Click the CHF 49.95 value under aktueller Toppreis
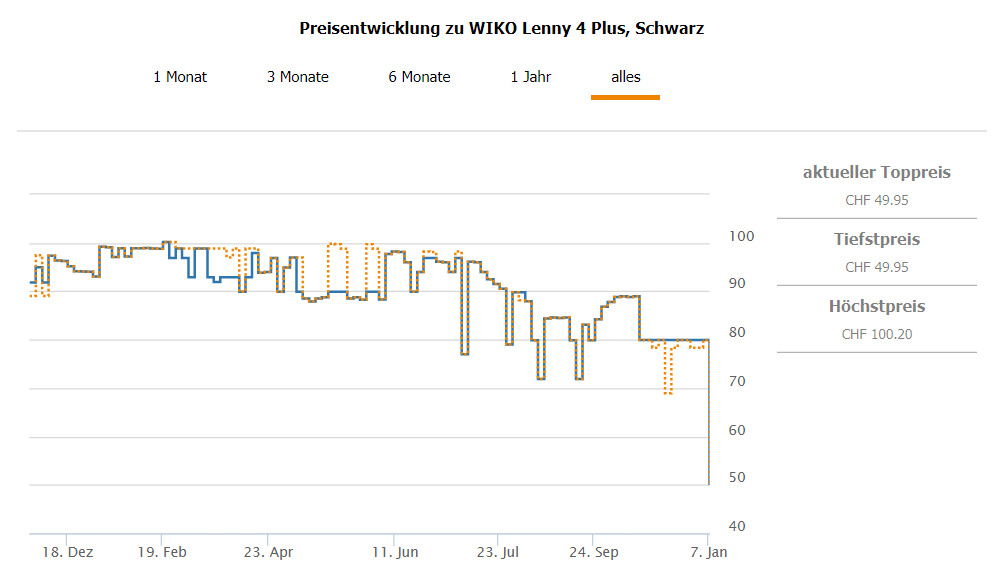Image resolution: width=993 pixels, height=576 pixels. pyautogui.click(x=876, y=200)
